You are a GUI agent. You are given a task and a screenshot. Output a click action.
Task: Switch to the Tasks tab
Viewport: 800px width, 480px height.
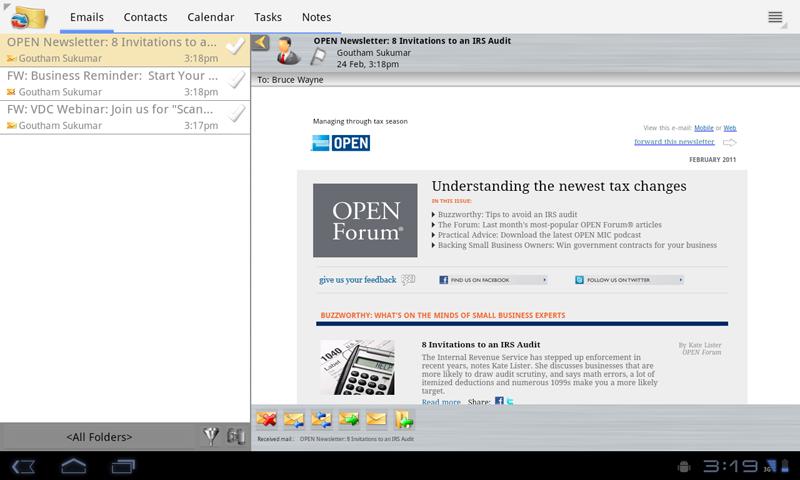(x=268, y=17)
